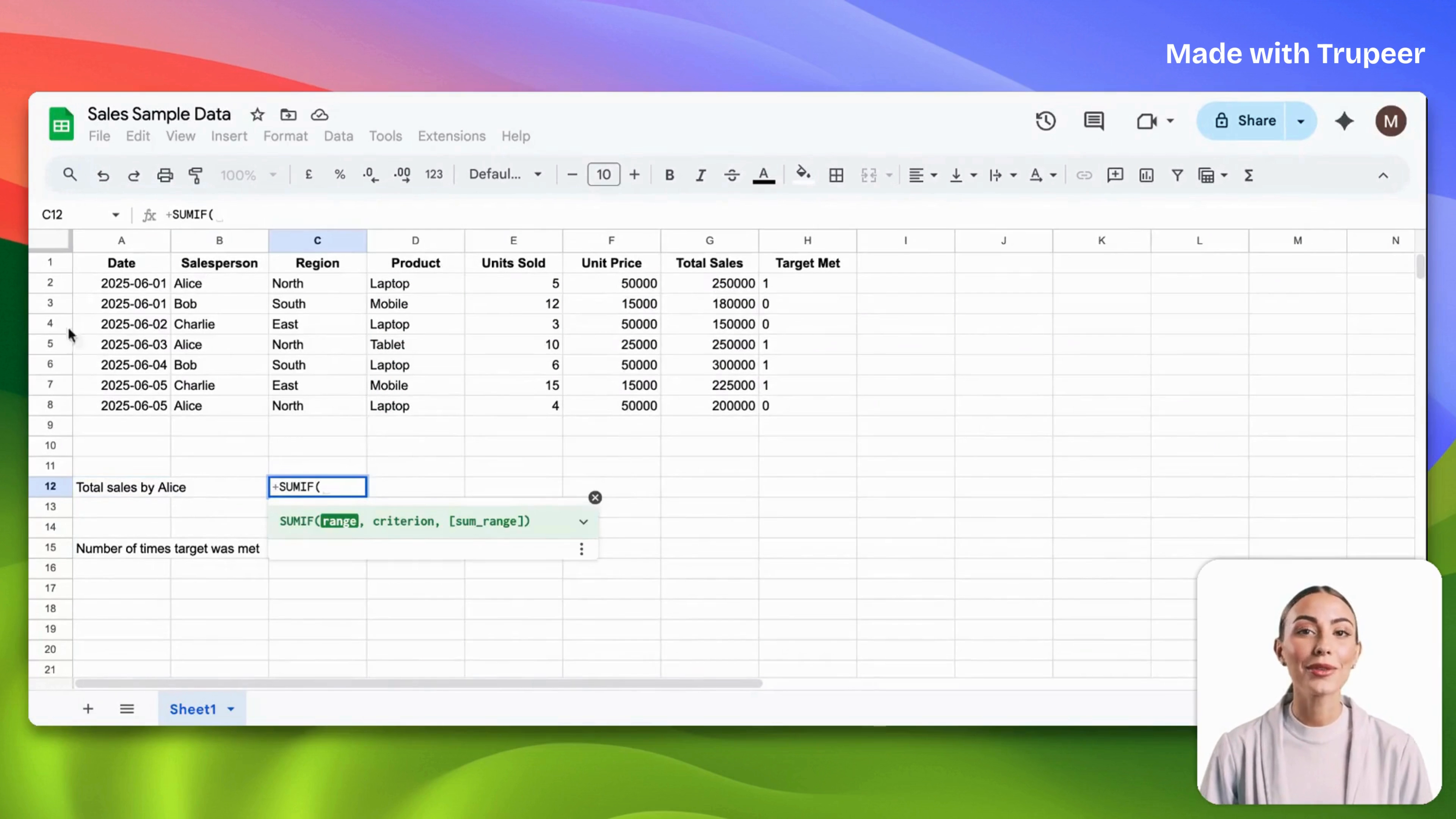Open the Format menu
Viewport: 1456px width, 819px height.
(x=286, y=136)
